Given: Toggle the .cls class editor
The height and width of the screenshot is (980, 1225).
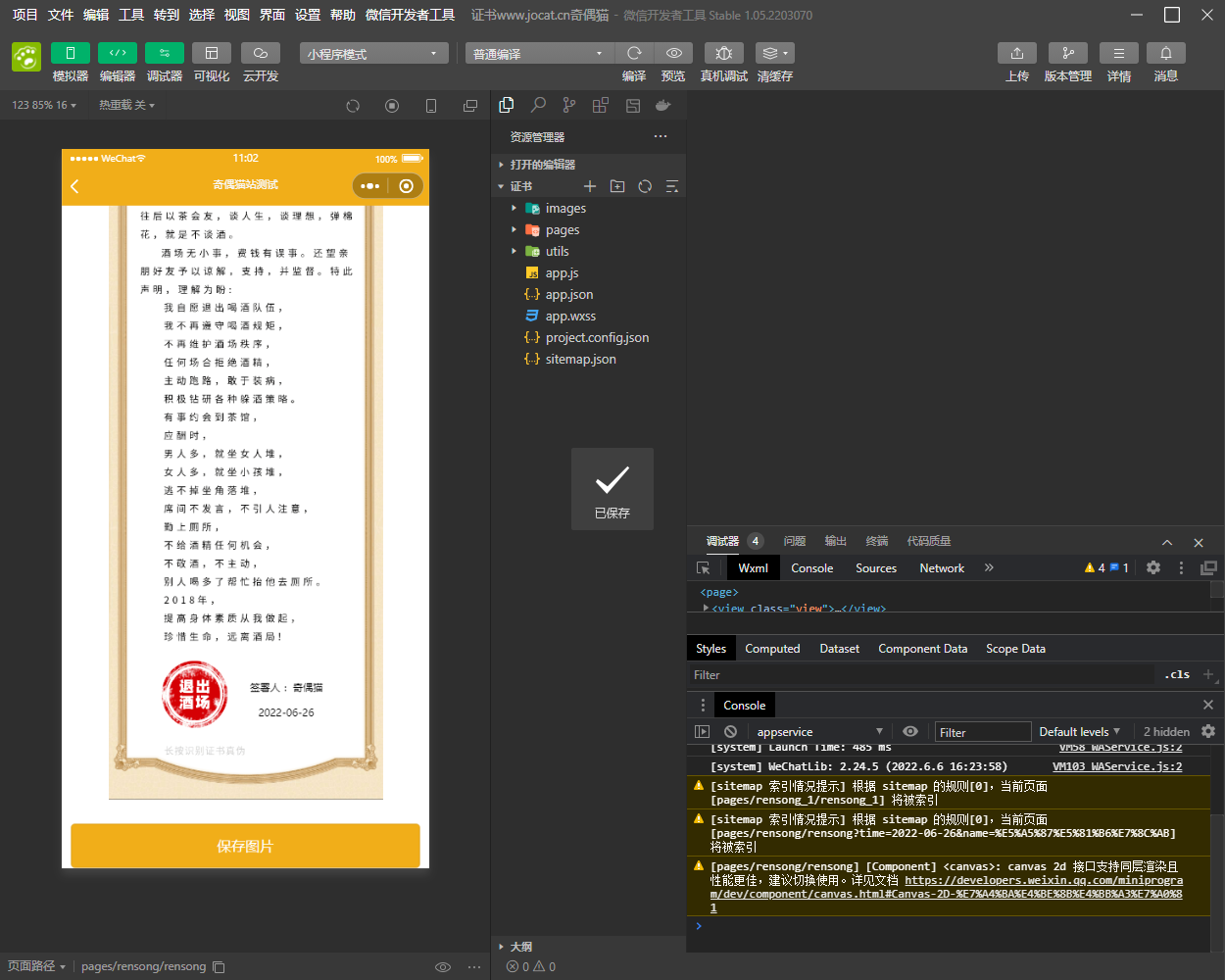Looking at the screenshot, I should (1177, 674).
